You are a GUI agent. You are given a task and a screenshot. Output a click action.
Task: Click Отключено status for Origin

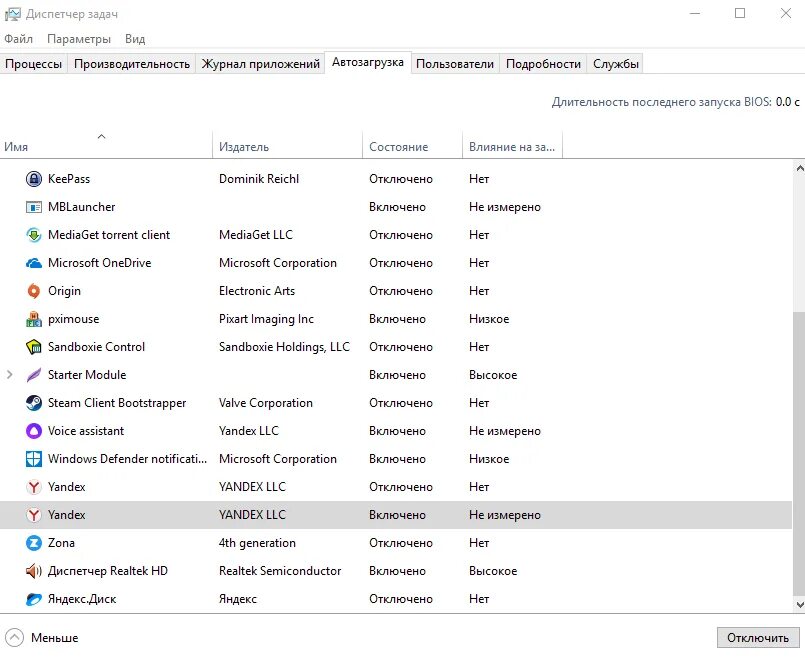coord(400,291)
